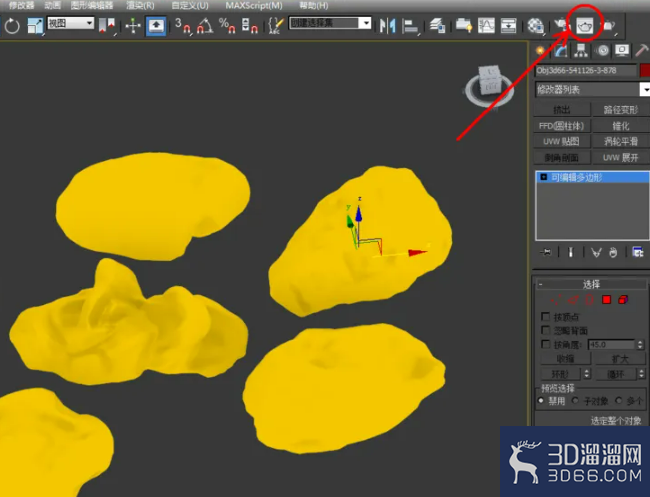Open the 修改器列表 modifier list dropdown

(592, 90)
